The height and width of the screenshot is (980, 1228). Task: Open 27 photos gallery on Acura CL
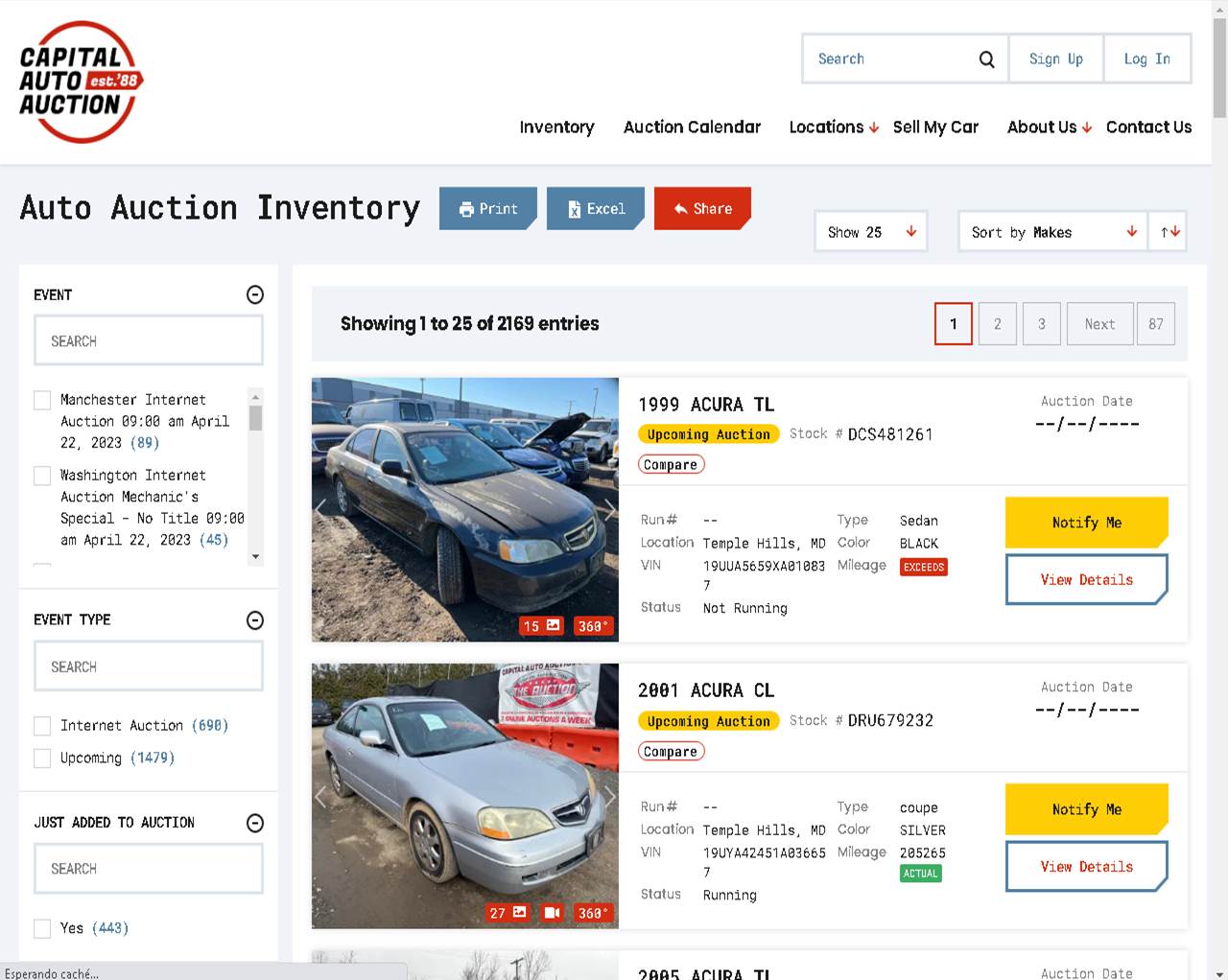tap(508, 913)
